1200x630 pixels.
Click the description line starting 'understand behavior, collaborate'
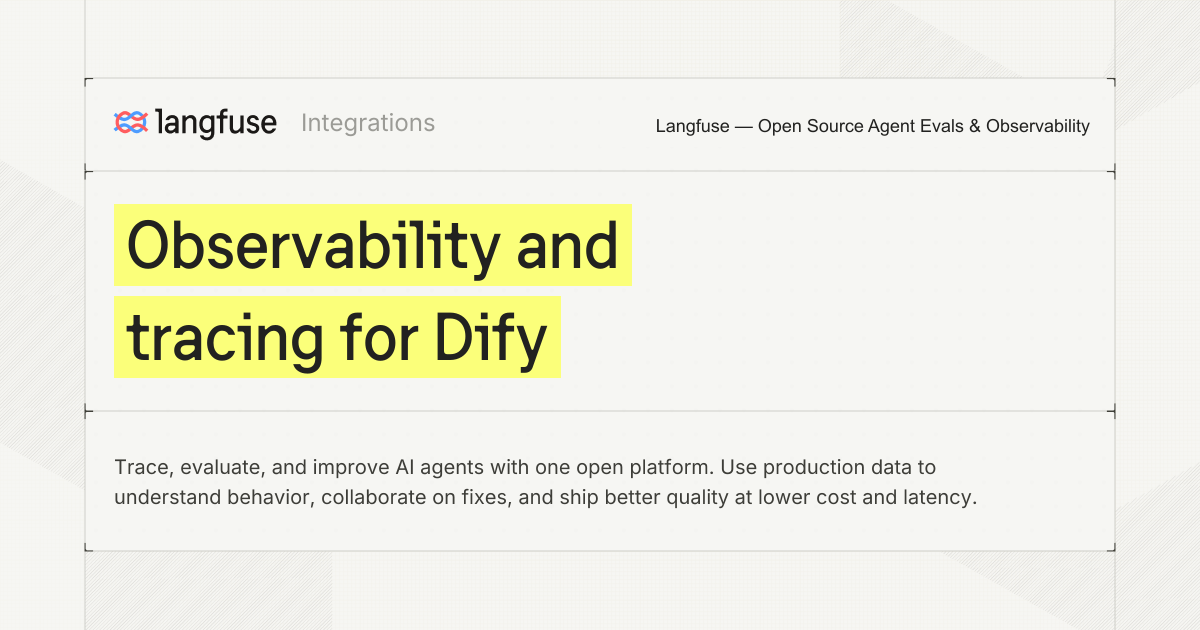coord(545,497)
